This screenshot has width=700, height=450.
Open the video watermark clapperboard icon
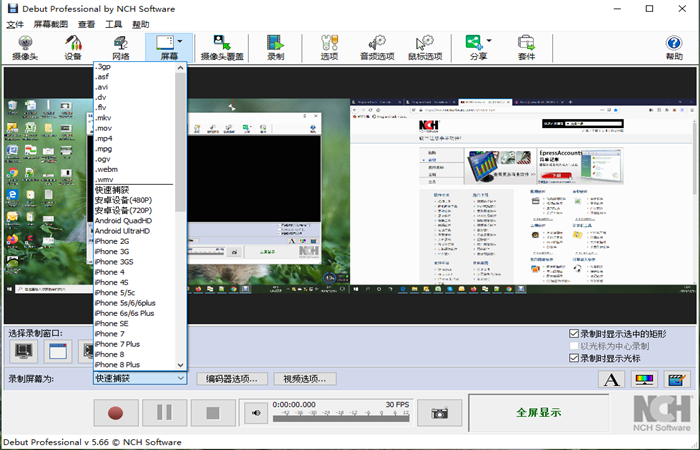[677, 380]
